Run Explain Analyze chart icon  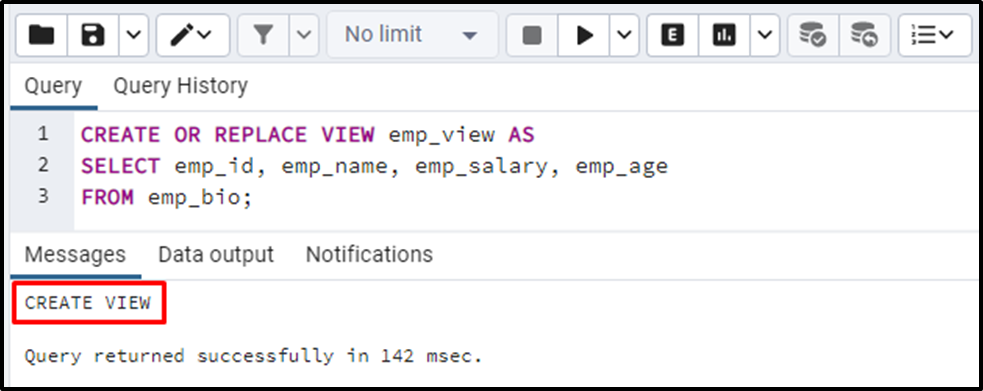coord(724,36)
